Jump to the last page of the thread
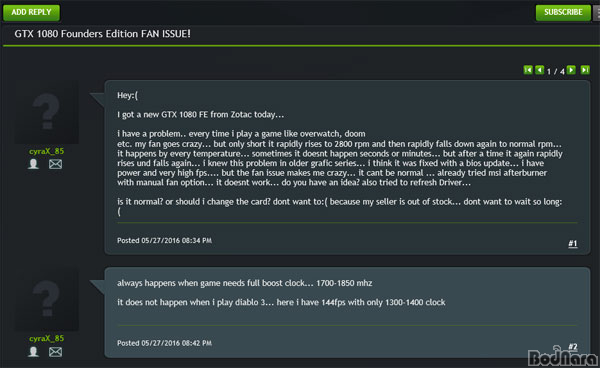The height and width of the screenshot is (368, 600). [585, 70]
